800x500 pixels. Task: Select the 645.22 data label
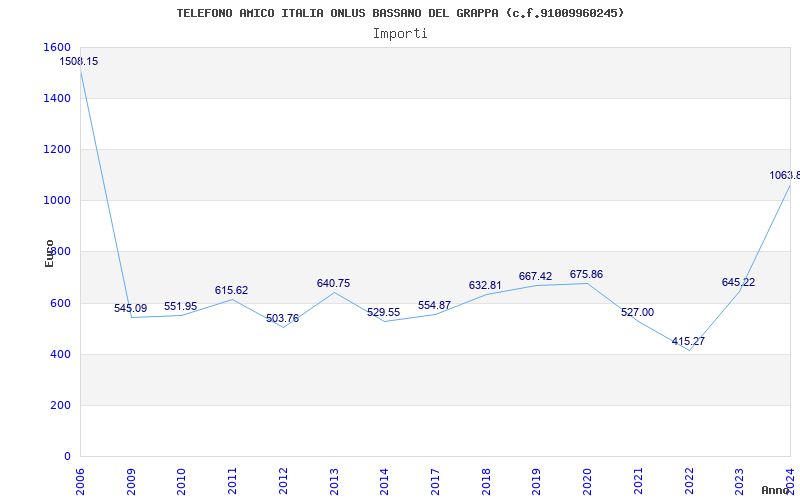[x=738, y=283]
